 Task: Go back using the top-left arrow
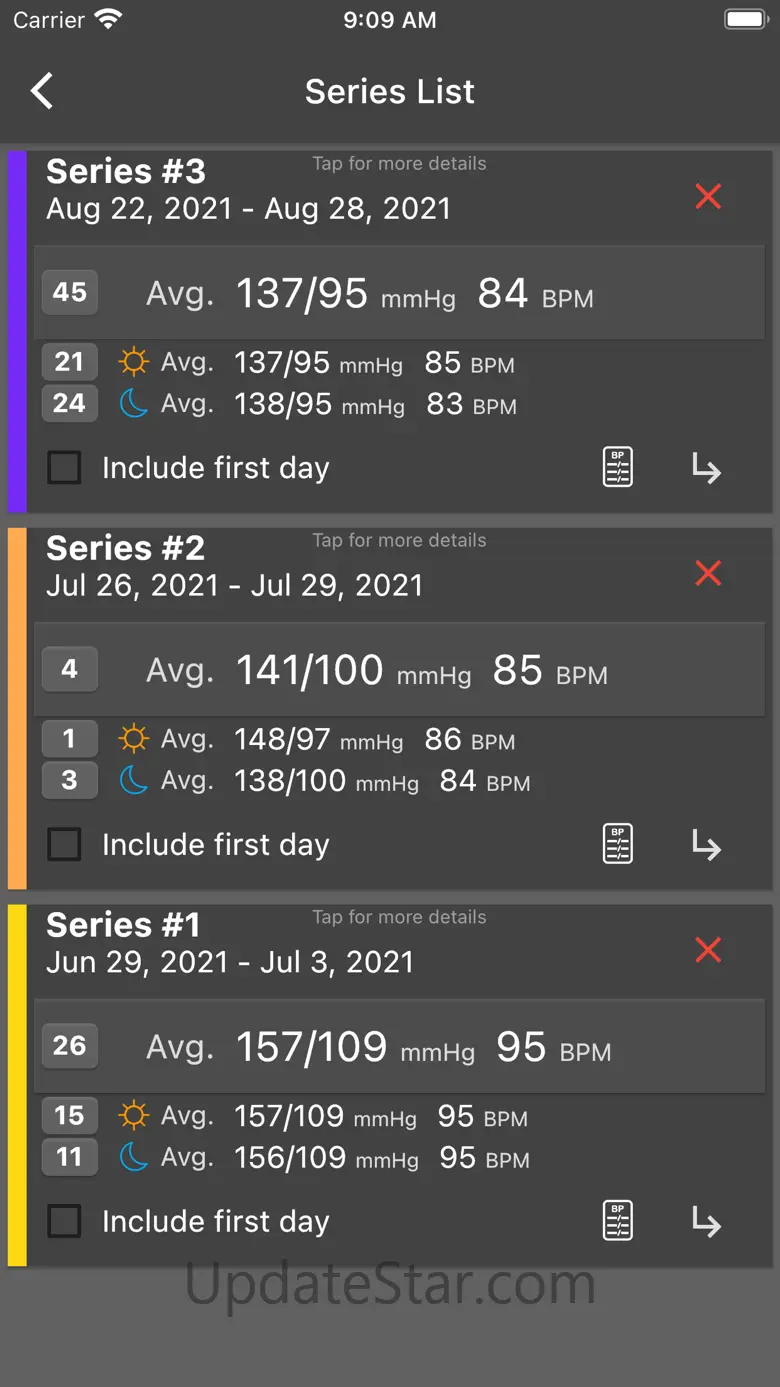click(x=42, y=91)
